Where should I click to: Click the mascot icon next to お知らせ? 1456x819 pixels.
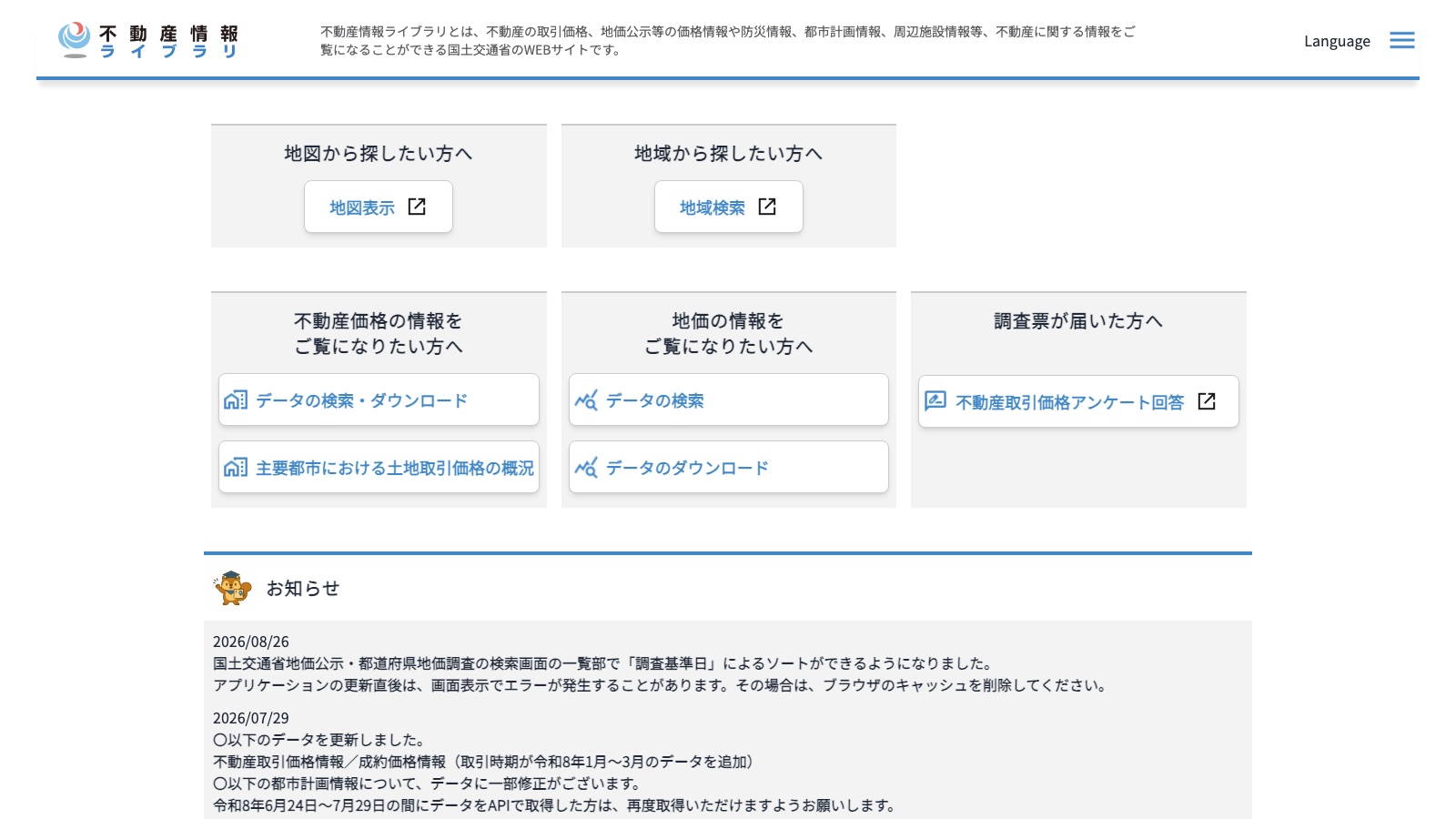[232, 588]
